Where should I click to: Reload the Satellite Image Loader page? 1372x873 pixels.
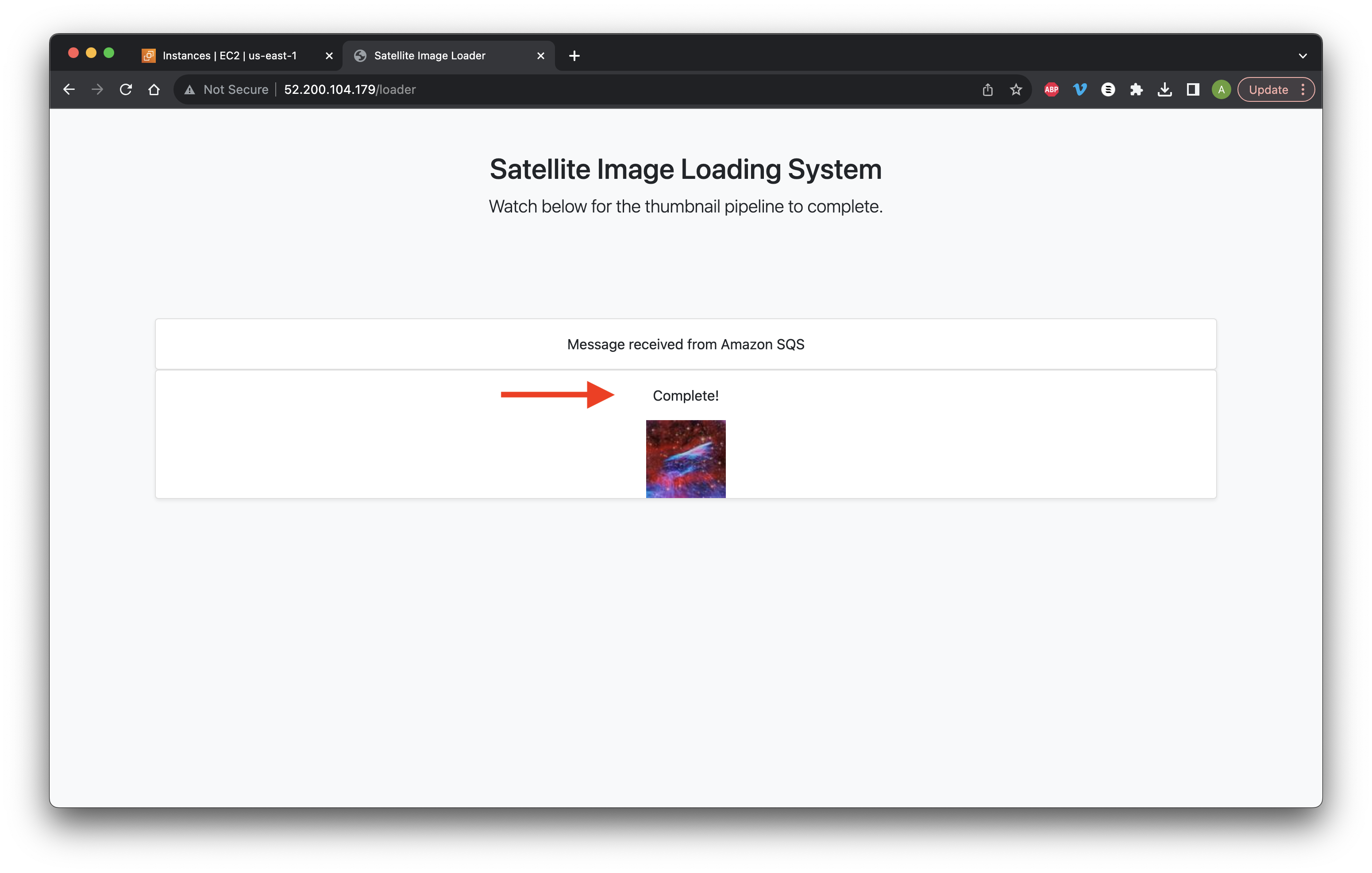pos(126,89)
